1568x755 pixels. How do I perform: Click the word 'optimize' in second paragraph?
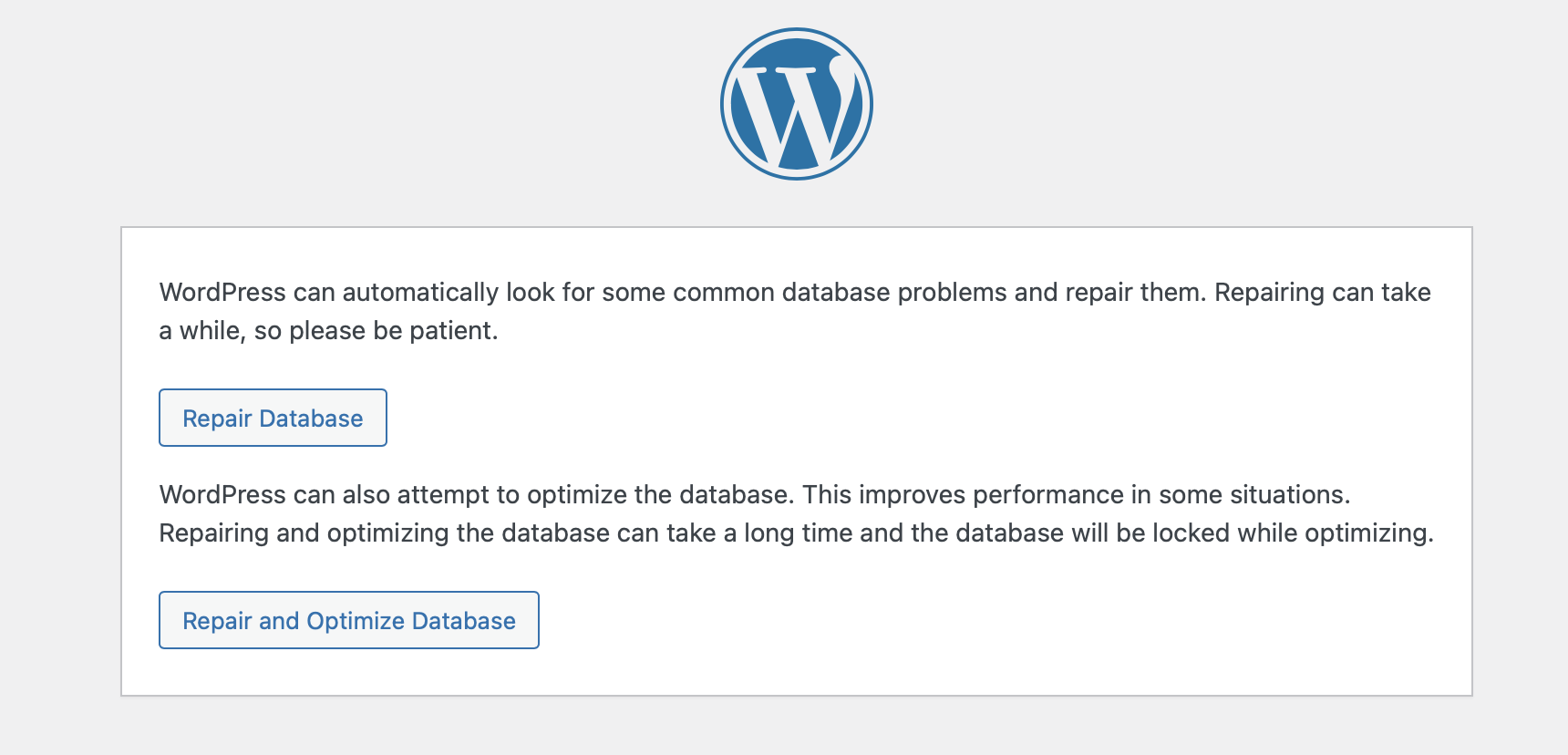(x=575, y=494)
